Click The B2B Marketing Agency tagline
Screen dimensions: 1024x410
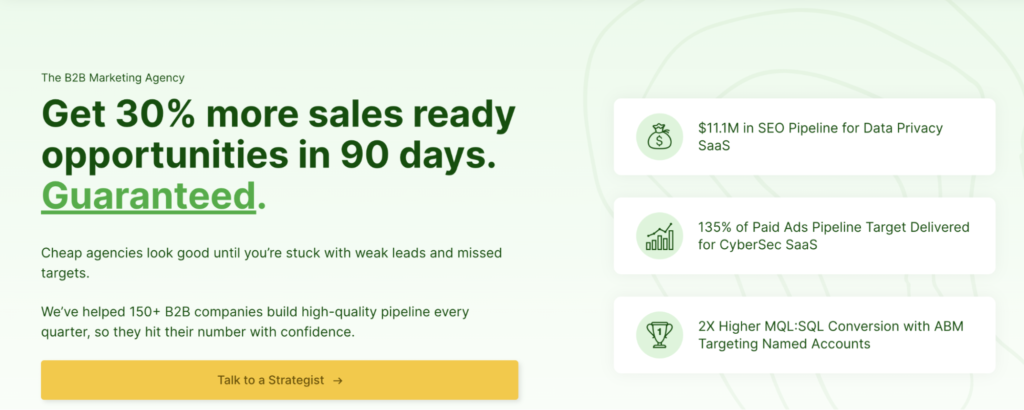[113, 78]
